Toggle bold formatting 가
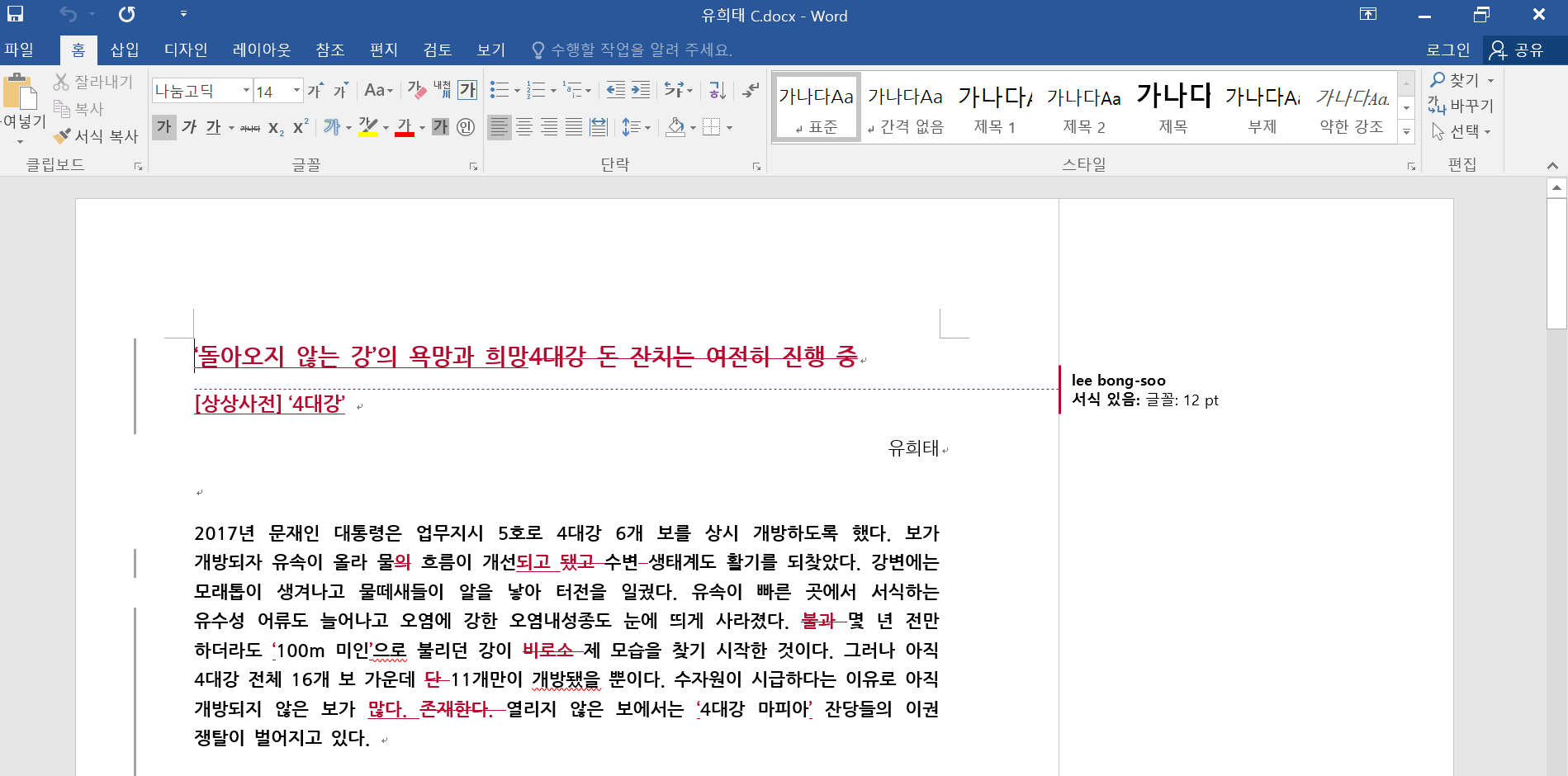Image resolution: width=1568 pixels, height=776 pixels. point(164,127)
